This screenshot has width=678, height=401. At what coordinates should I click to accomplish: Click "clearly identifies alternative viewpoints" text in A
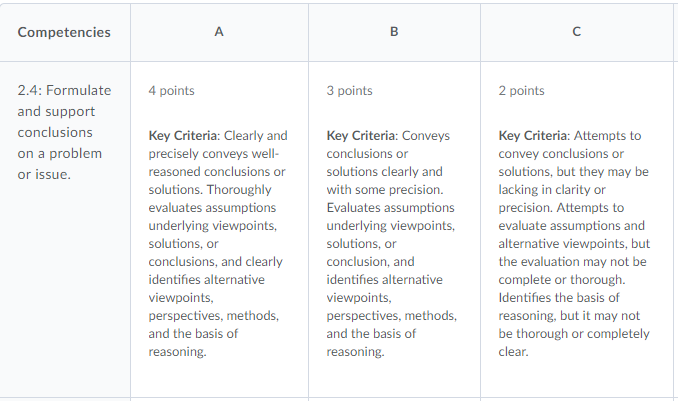[215, 271]
